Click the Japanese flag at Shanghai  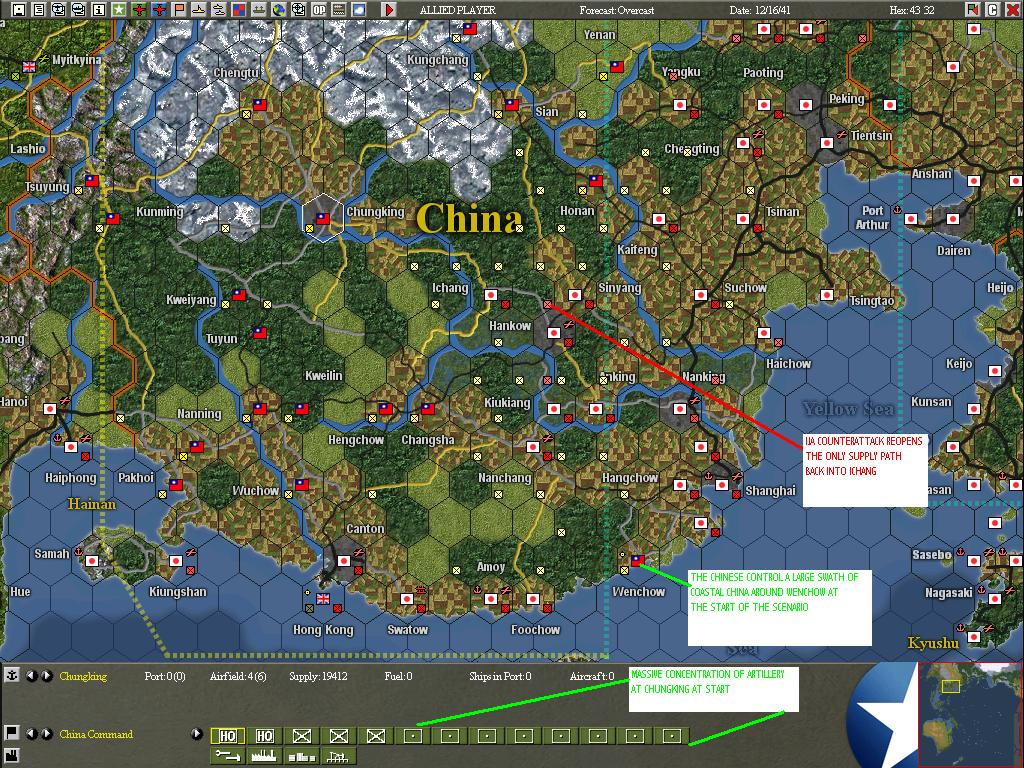pos(722,485)
